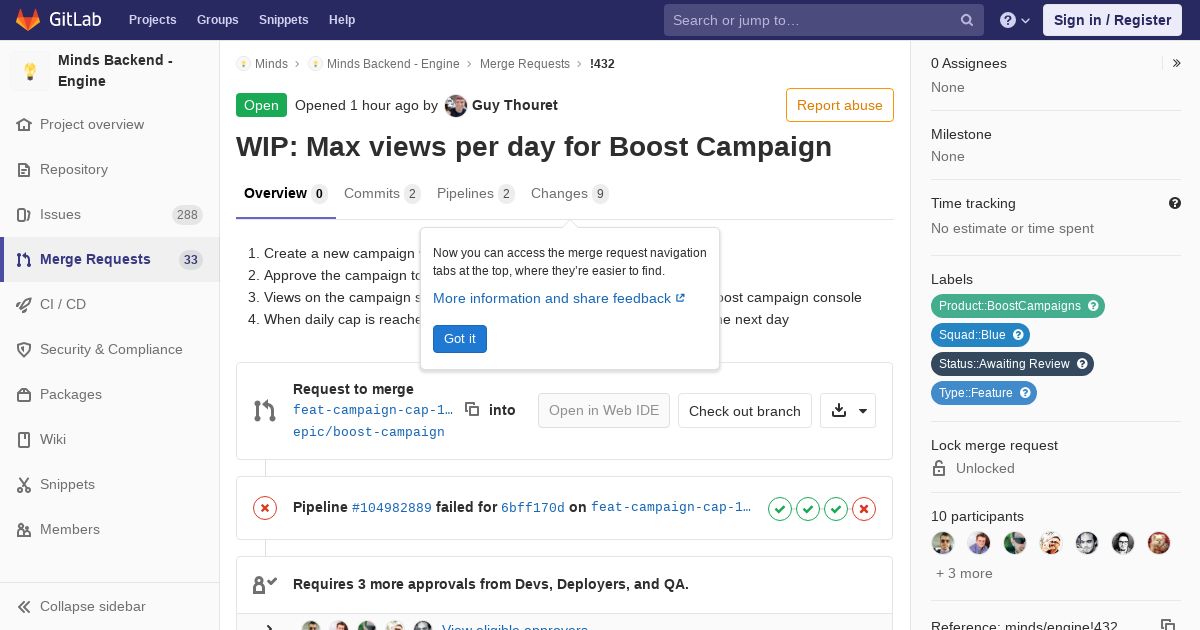1200x630 pixels.
Task: Click the Project overview home icon
Action: tap(24, 125)
